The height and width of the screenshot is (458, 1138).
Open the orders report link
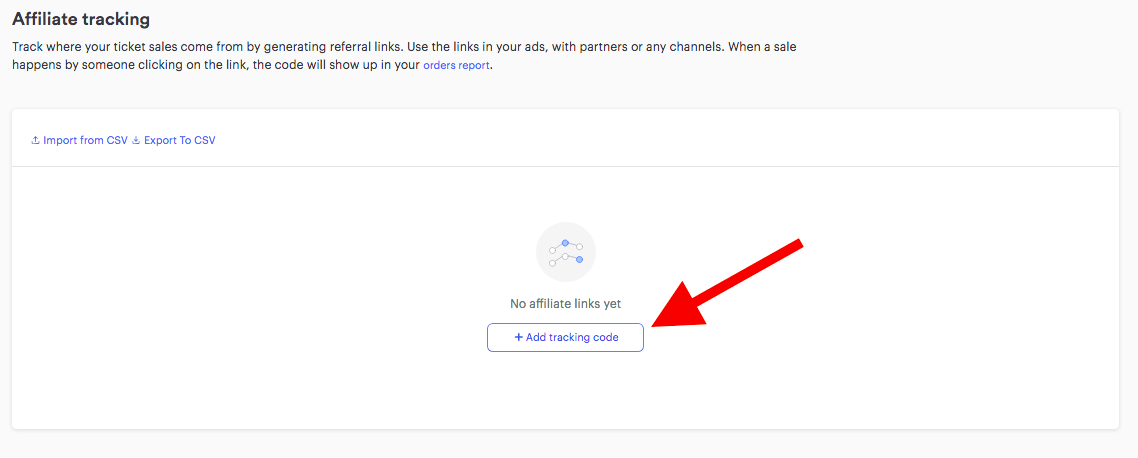tap(457, 65)
